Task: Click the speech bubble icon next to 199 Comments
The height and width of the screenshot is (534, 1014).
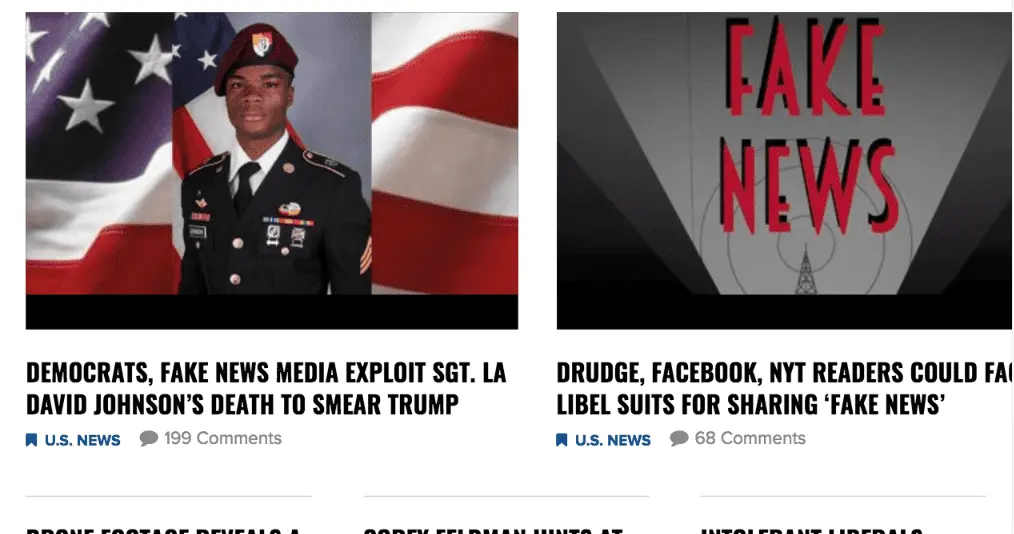Action: click(149, 438)
